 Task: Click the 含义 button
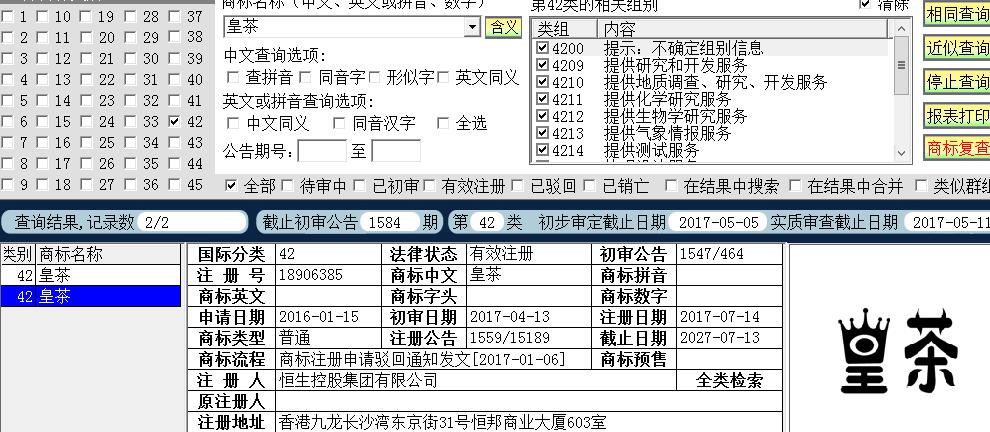503,27
